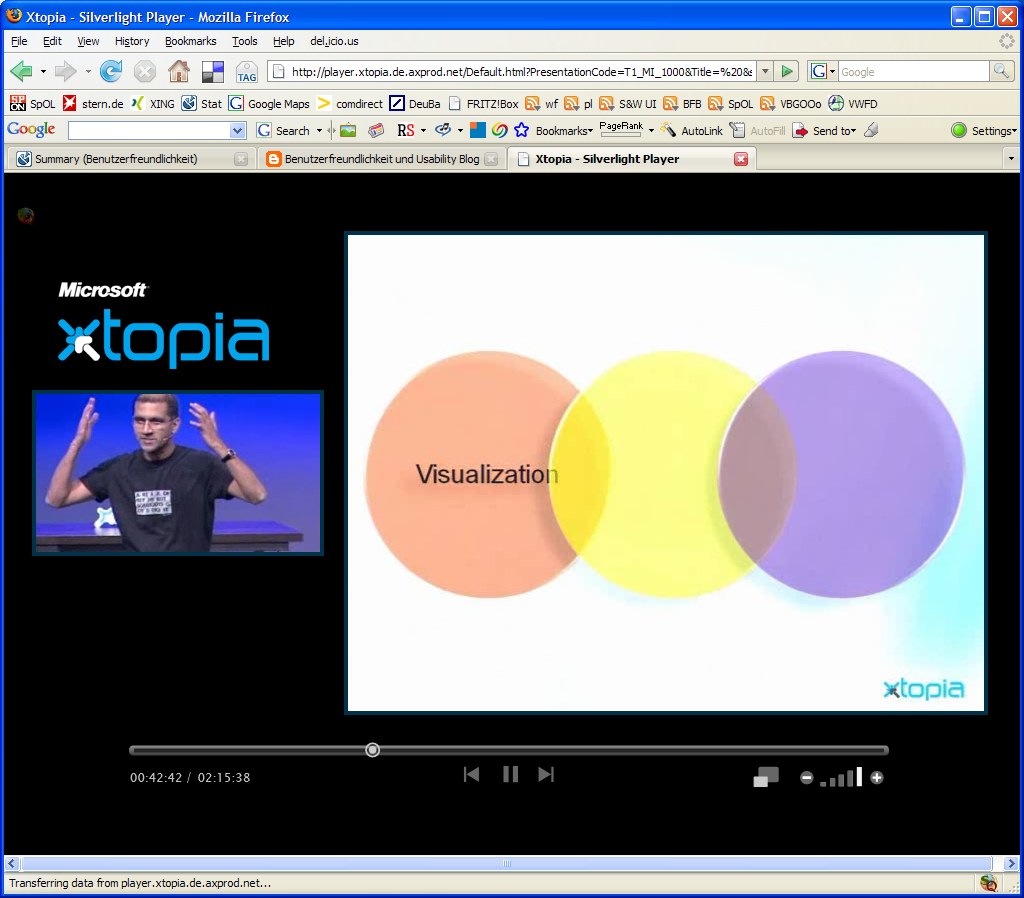Click the speaker video thumbnail
Image resolution: width=1024 pixels, height=898 pixels.
(178, 473)
